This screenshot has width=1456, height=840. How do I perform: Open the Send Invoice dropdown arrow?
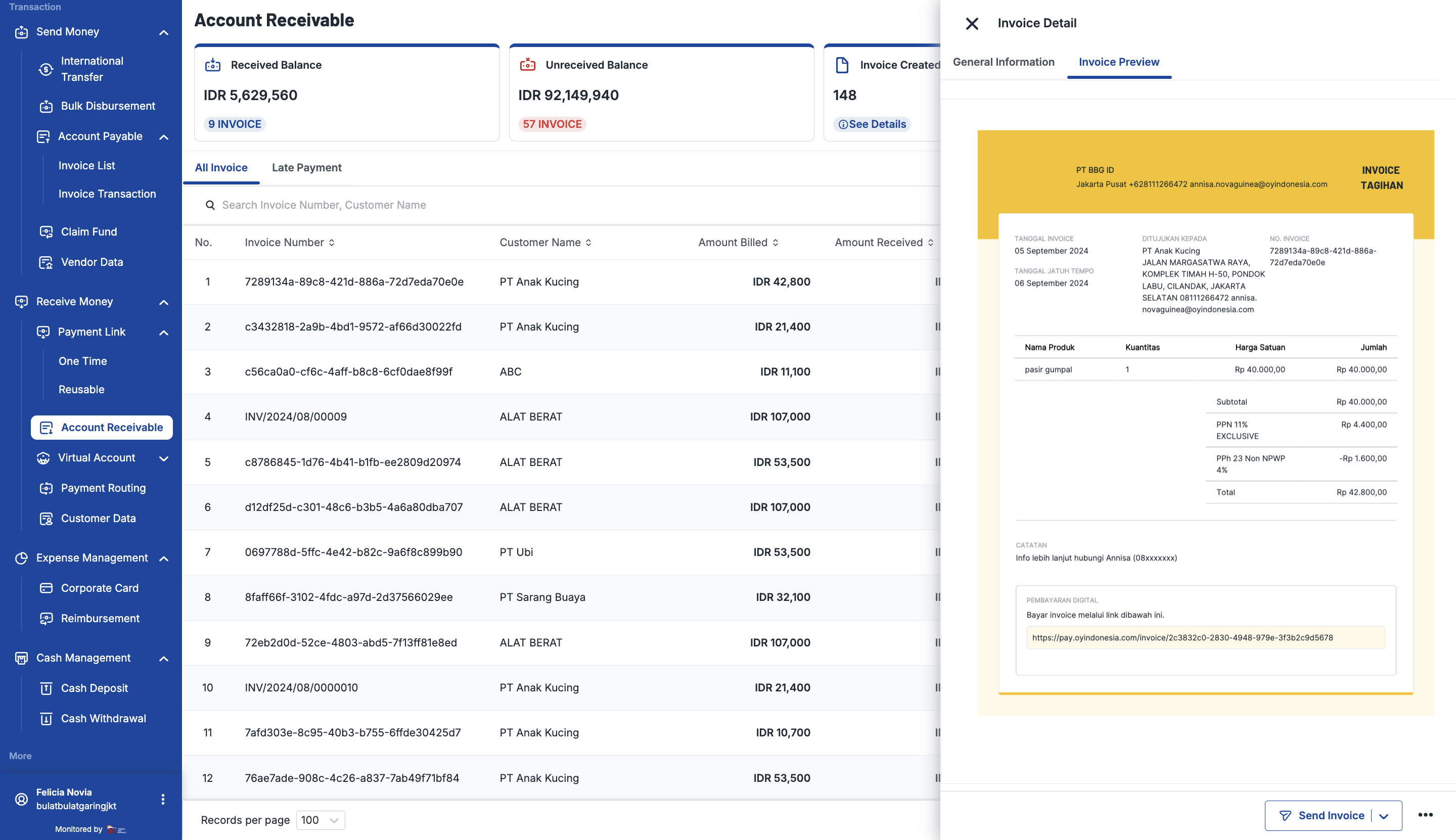[x=1384, y=816]
